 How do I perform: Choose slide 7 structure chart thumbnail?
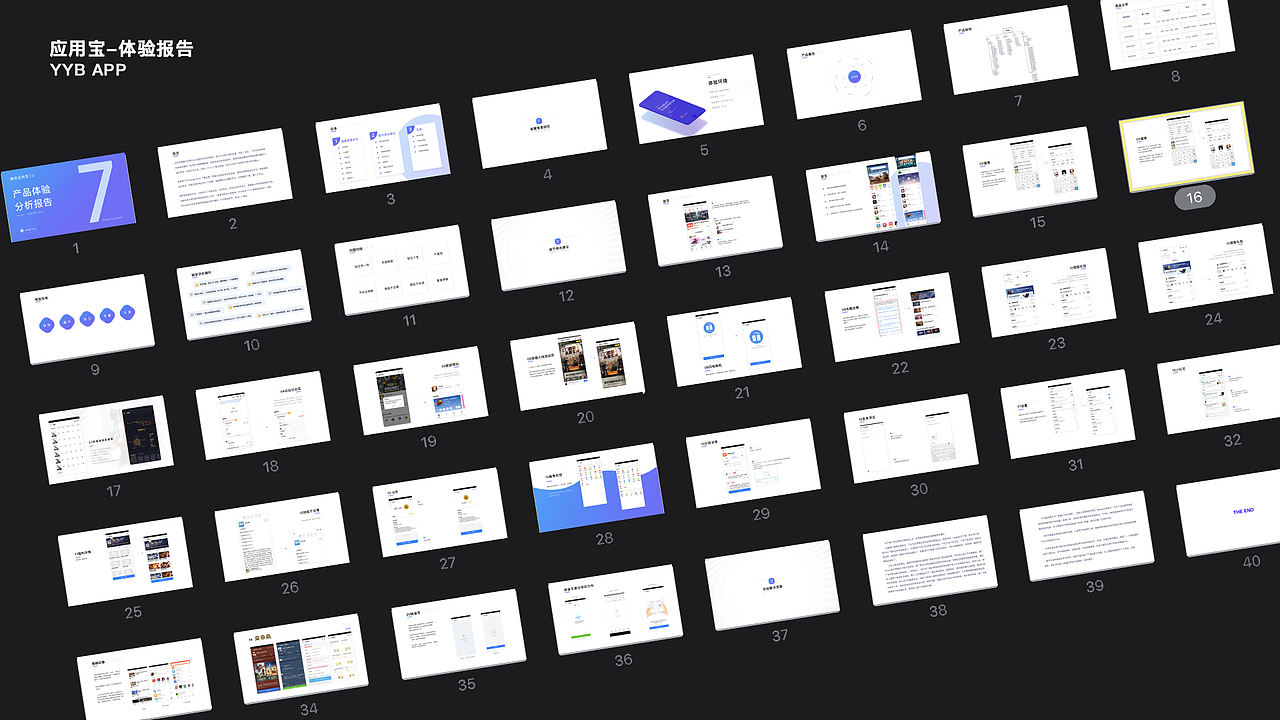1011,50
